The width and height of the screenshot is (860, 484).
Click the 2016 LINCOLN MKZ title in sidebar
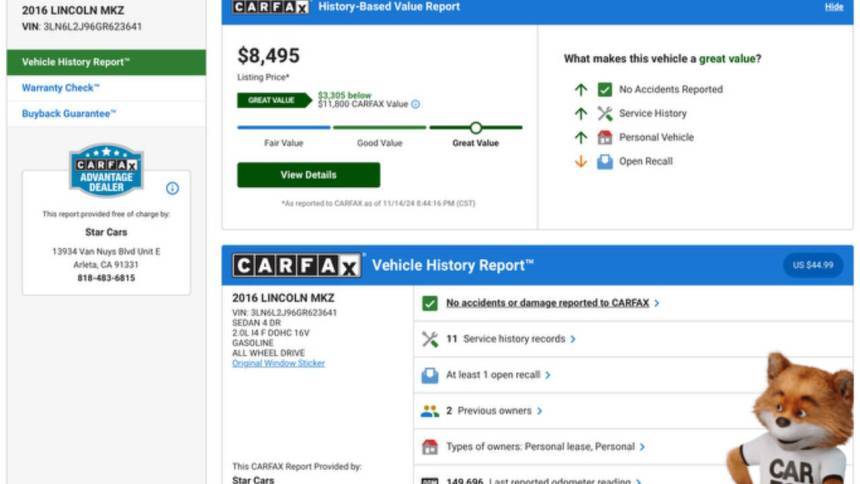pyautogui.click(x=73, y=10)
